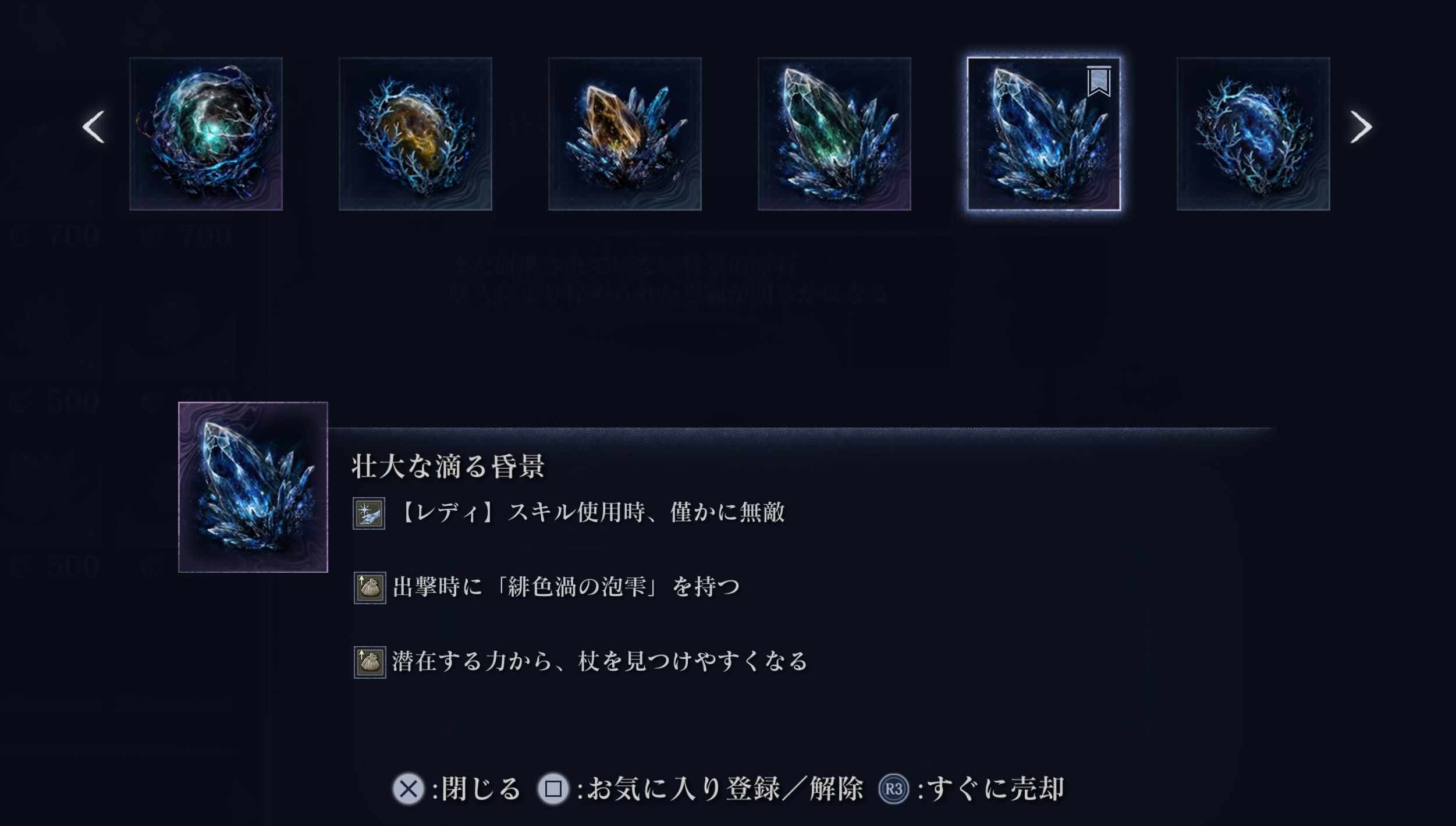Choose the amber crystal shard relic
This screenshot has width=1456, height=826.
[625, 134]
